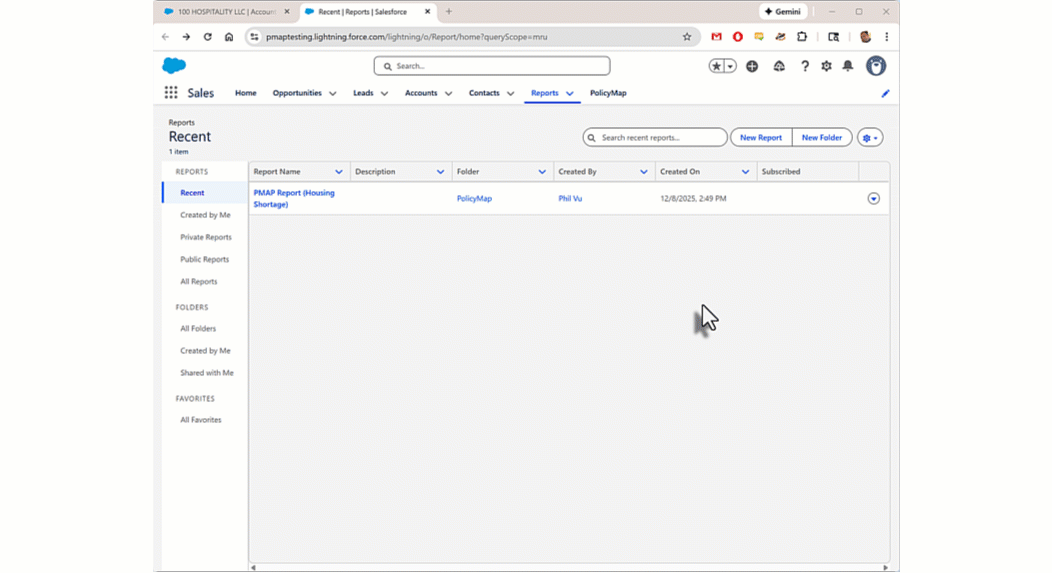
Task: Open the list view settings gear
Action: pyautogui.click(x=870, y=138)
